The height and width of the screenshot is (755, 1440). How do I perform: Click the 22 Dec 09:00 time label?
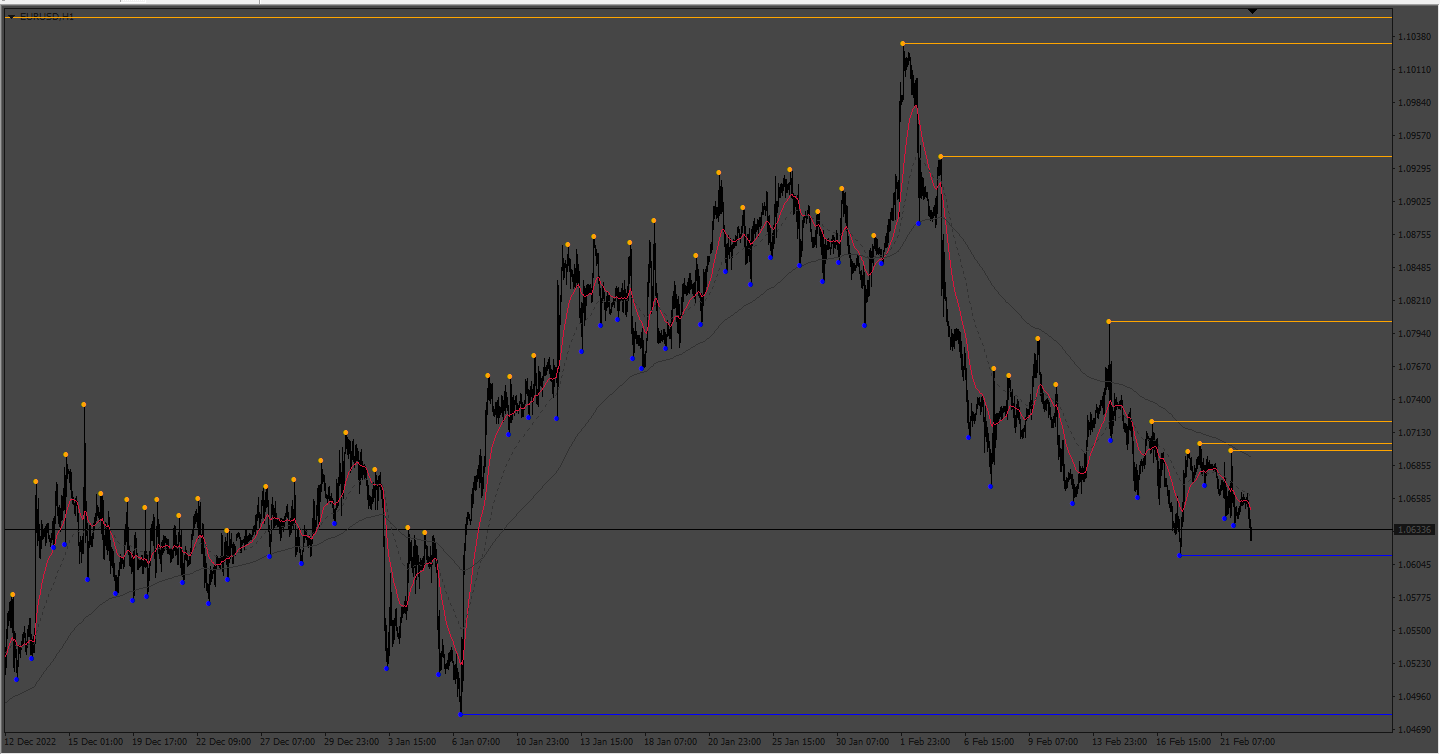pyautogui.click(x=224, y=743)
